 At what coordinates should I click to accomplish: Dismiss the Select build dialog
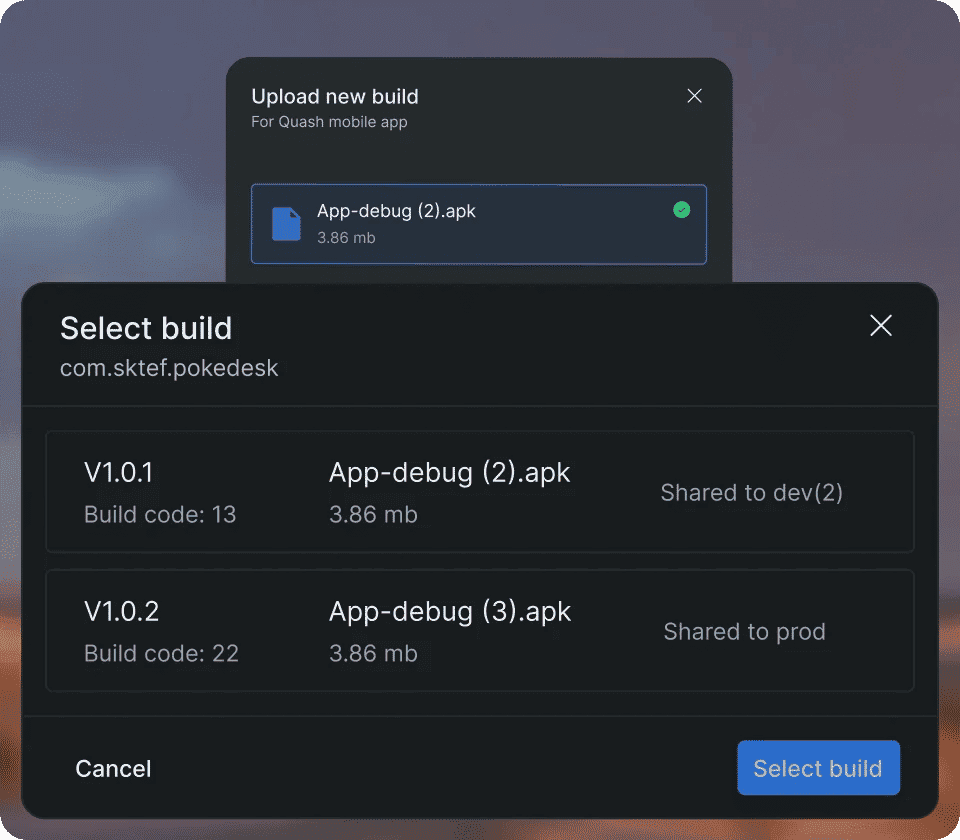880,325
